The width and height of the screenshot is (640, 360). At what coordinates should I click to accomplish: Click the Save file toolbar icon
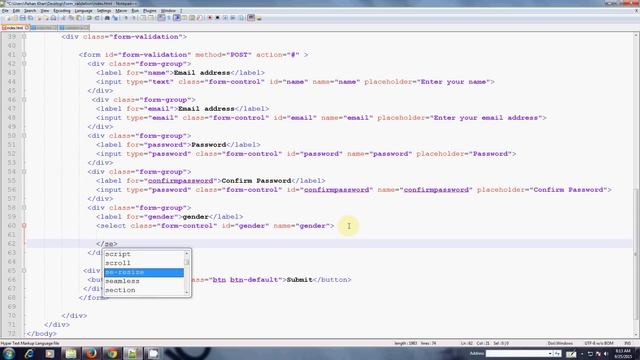click(x=22, y=18)
